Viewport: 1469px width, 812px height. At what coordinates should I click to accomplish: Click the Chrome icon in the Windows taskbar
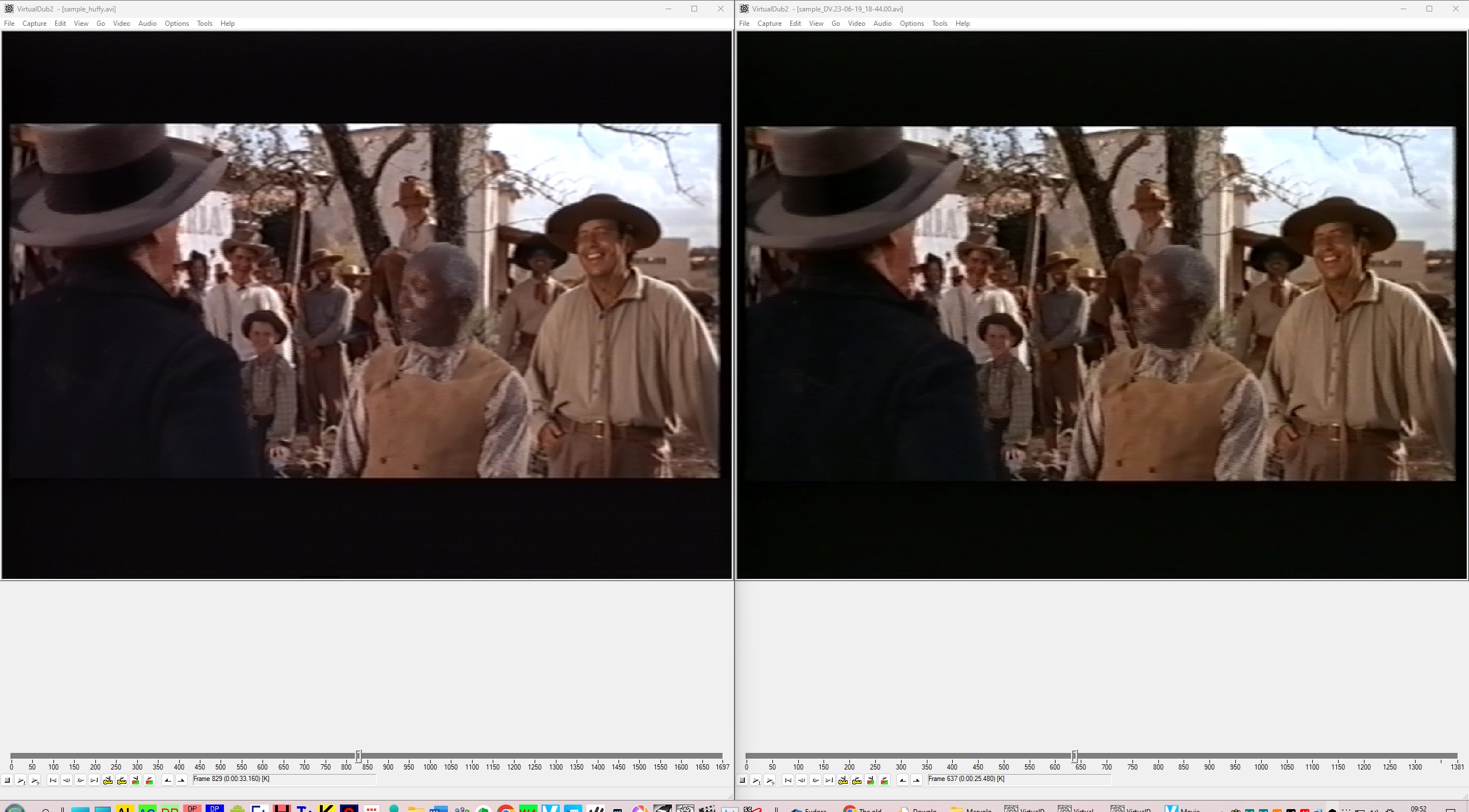click(505, 809)
